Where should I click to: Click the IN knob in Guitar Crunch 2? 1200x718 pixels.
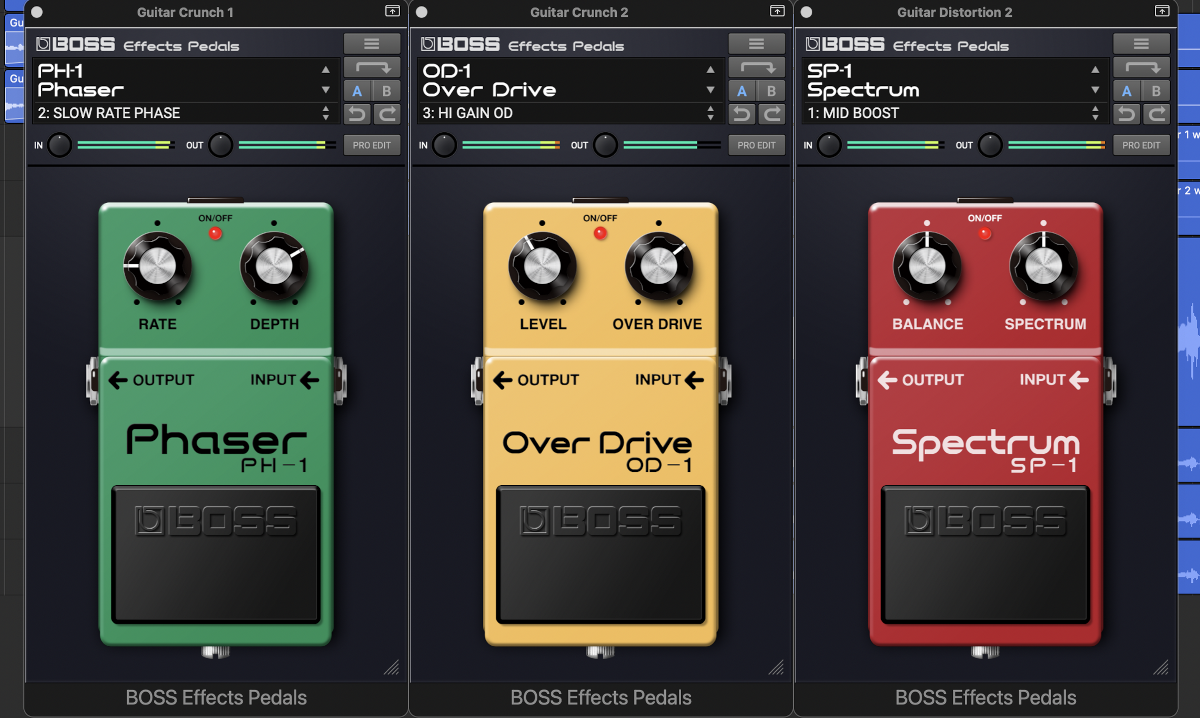(445, 145)
